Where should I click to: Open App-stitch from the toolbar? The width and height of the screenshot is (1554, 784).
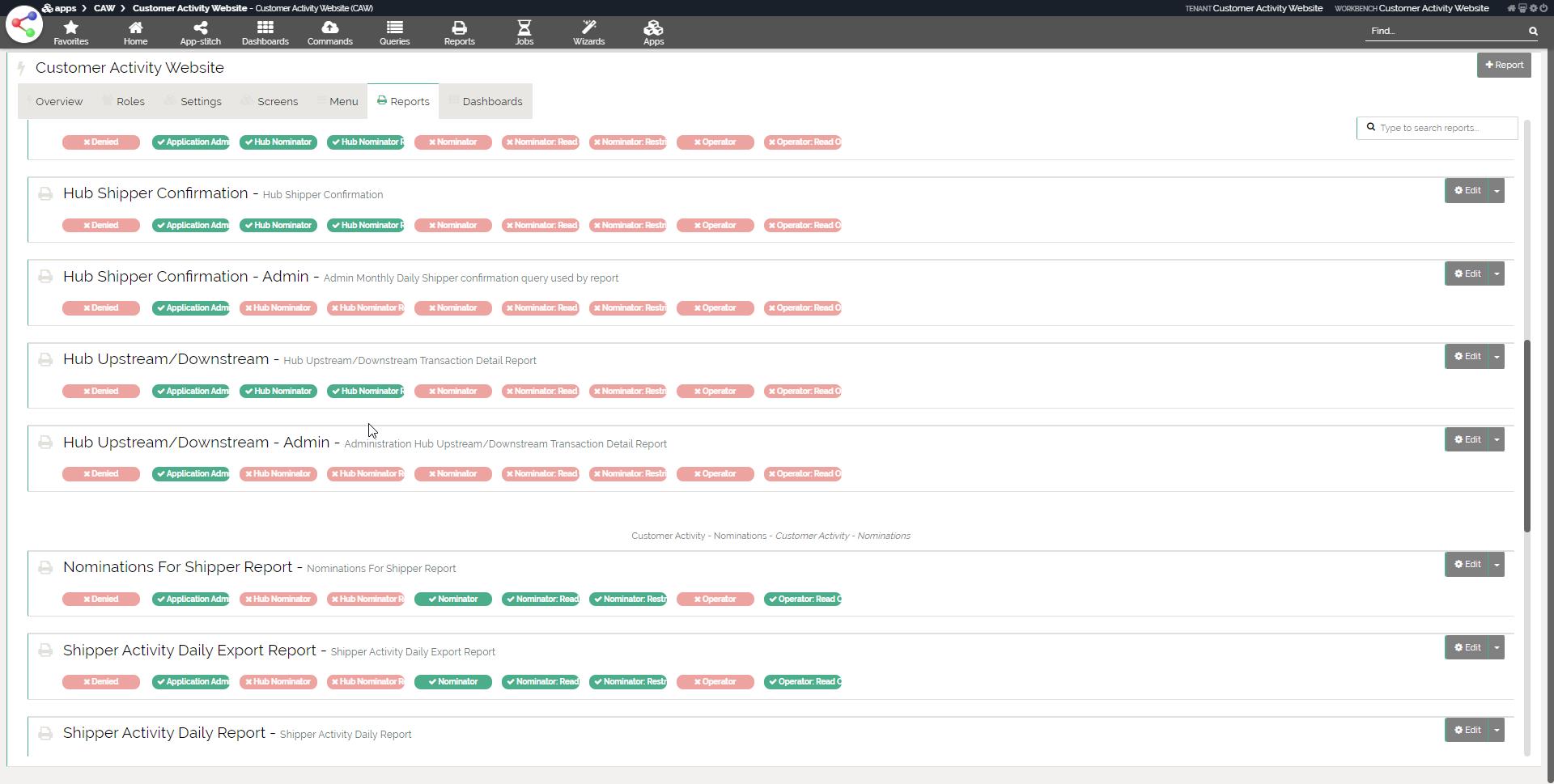pos(200,32)
